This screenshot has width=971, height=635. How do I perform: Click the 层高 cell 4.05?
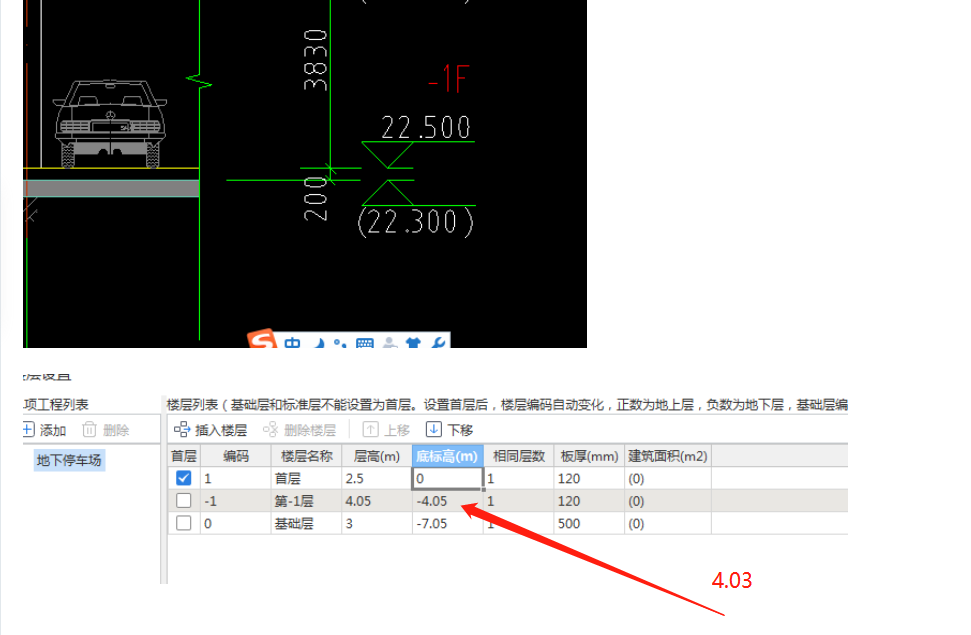tap(377, 501)
